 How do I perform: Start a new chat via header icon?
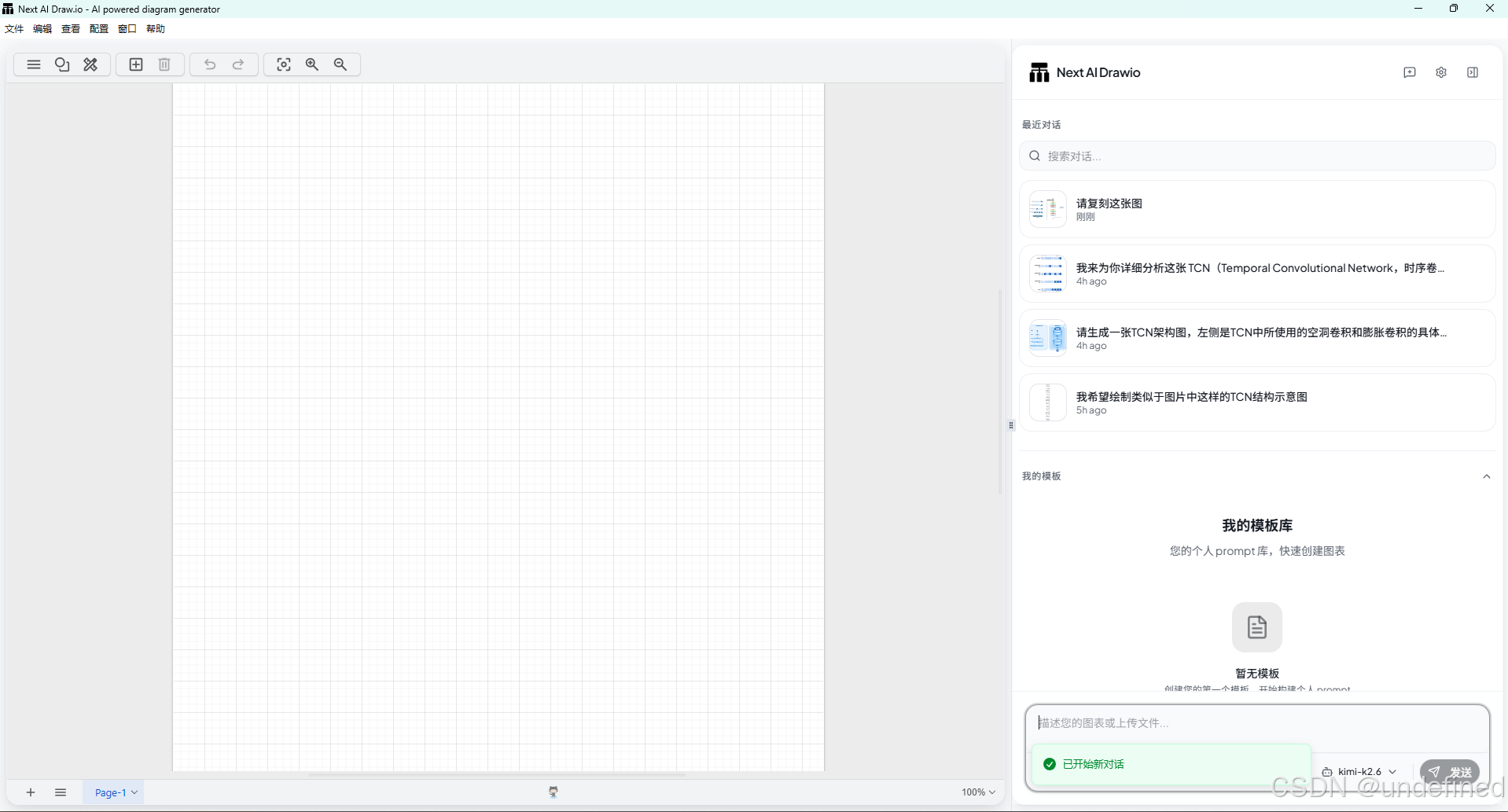[1410, 72]
